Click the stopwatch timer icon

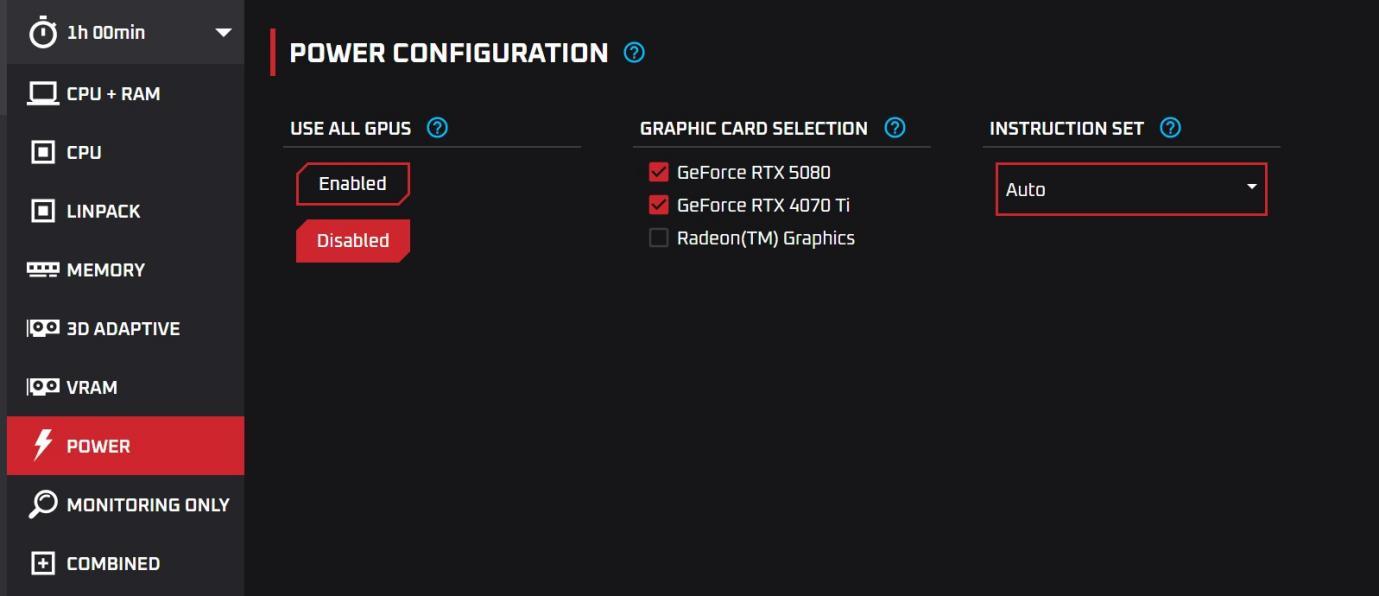(x=43, y=33)
